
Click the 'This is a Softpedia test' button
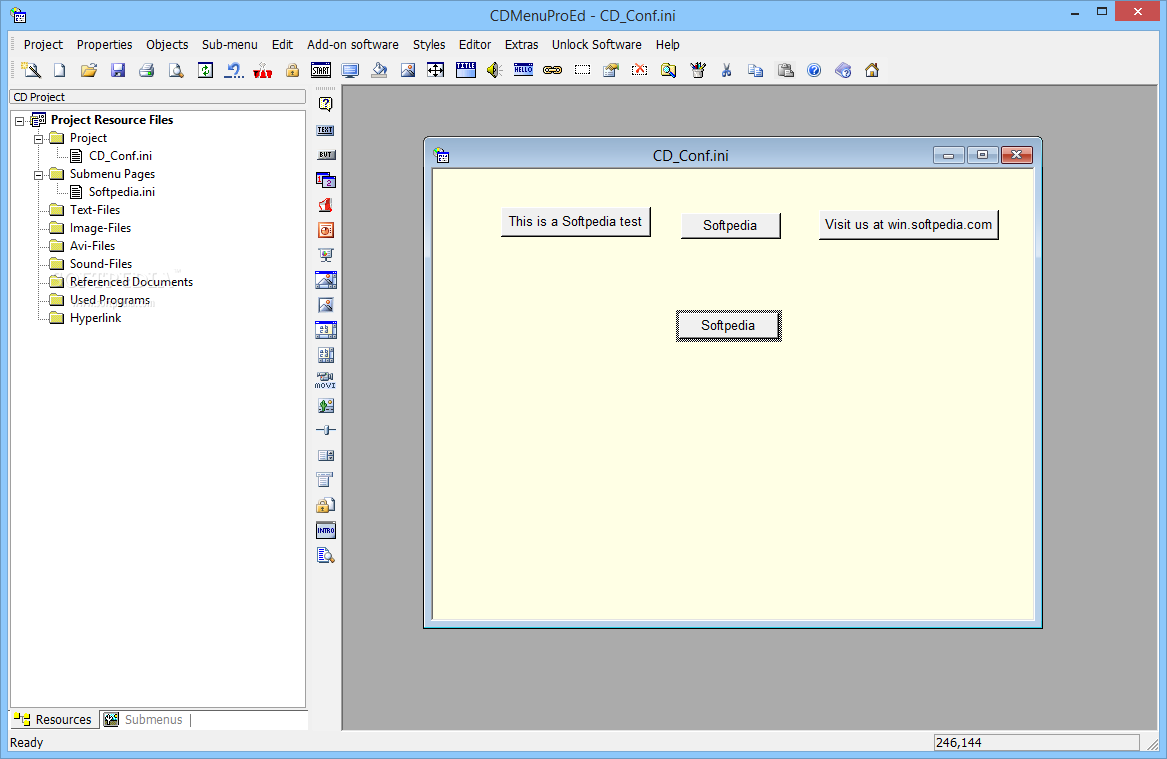point(575,222)
